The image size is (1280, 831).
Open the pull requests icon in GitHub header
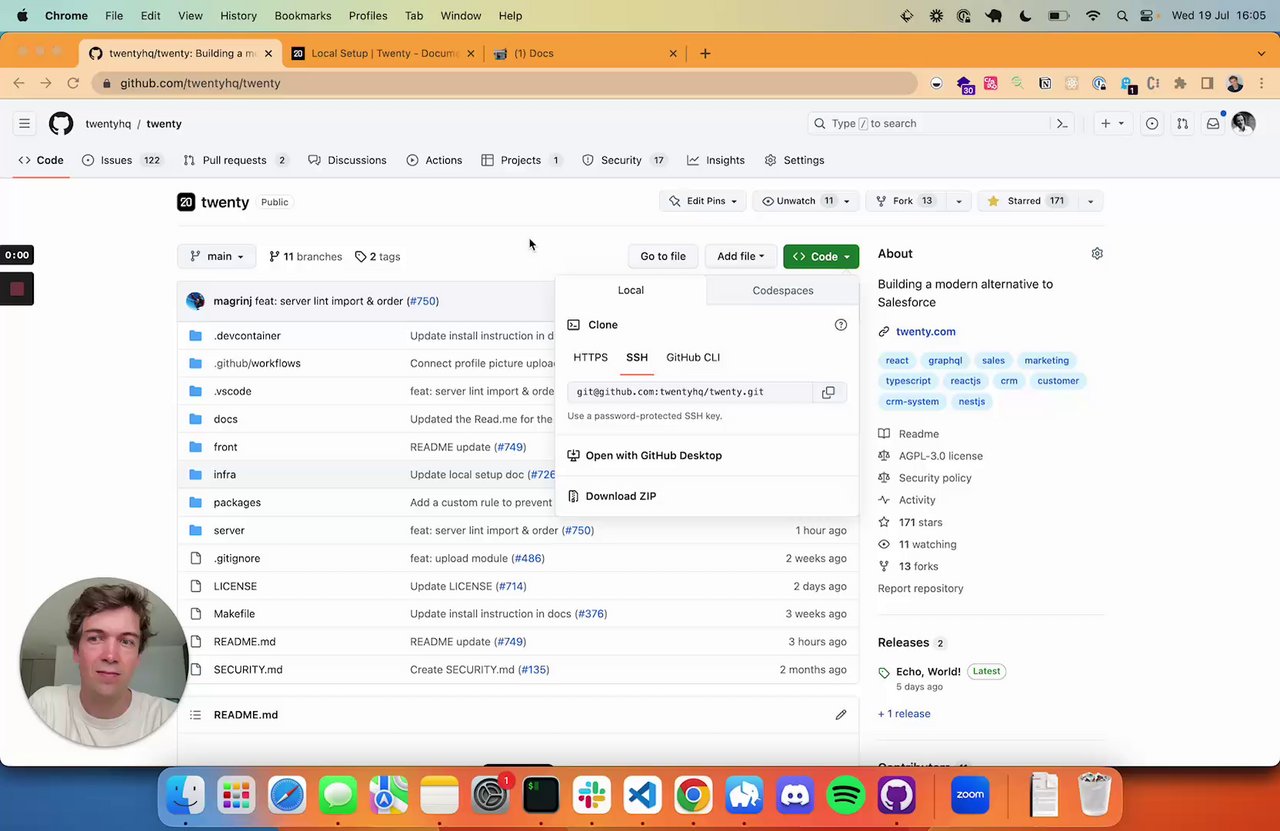pos(1182,123)
